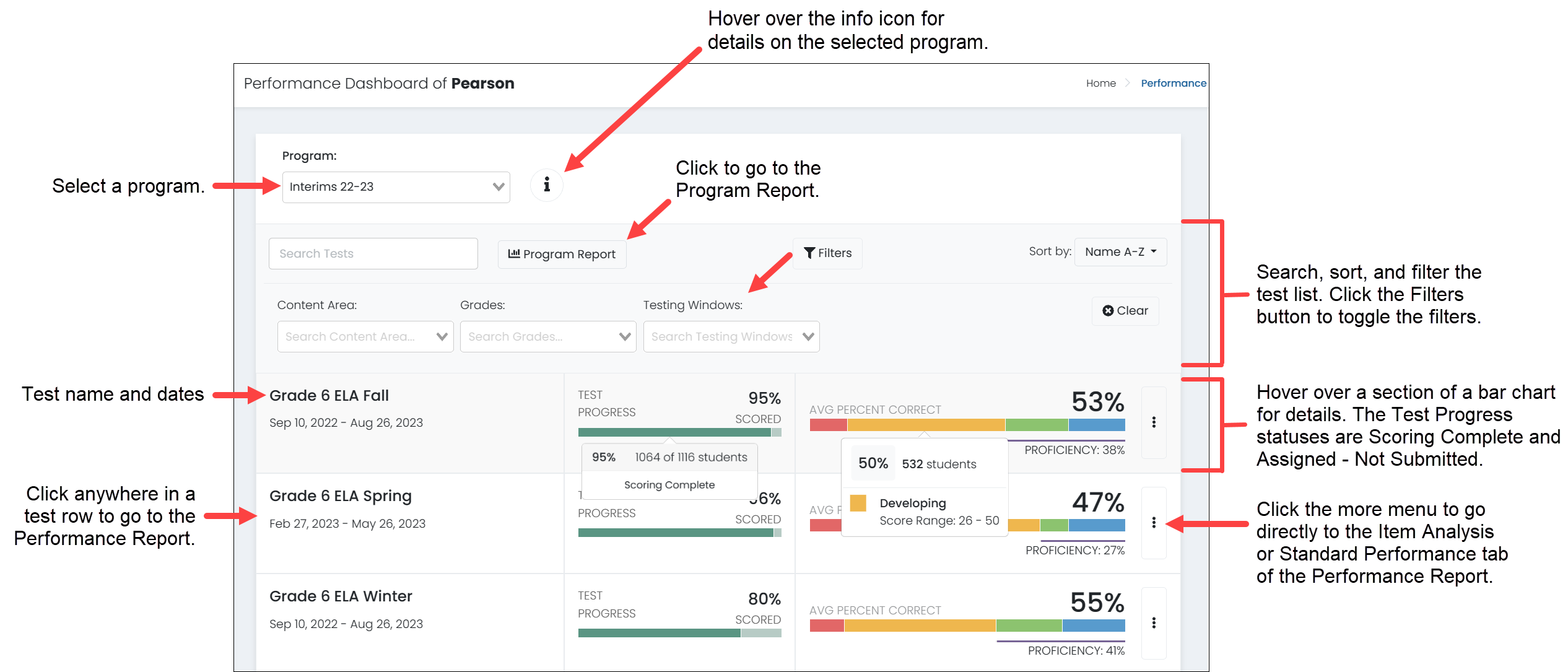Viewport: 1568px width, 672px height.
Task: Select the Performance breadcrumb item
Action: 1172,83
